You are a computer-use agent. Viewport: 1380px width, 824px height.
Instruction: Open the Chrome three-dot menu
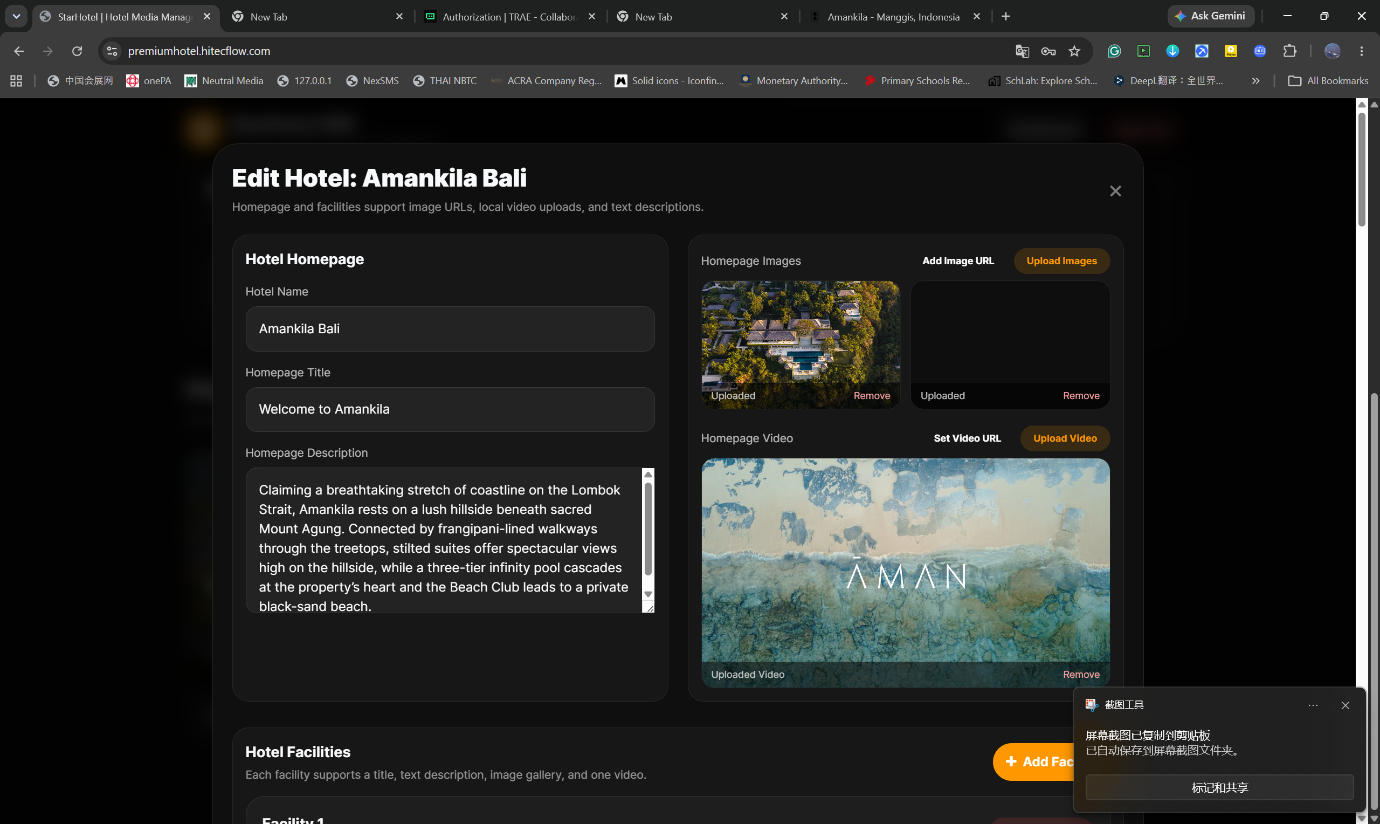(x=1361, y=51)
